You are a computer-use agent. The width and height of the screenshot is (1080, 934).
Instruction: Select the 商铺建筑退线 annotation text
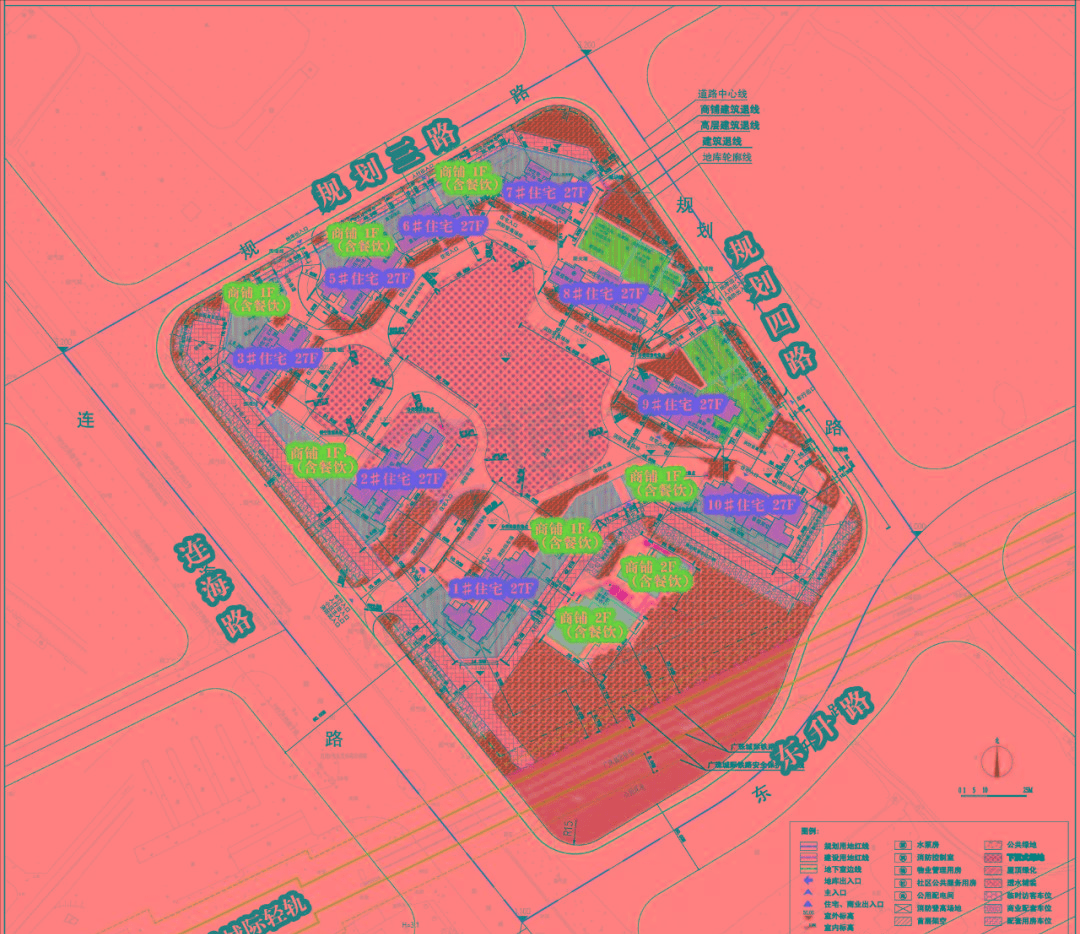pyautogui.click(x=729, y=110)
